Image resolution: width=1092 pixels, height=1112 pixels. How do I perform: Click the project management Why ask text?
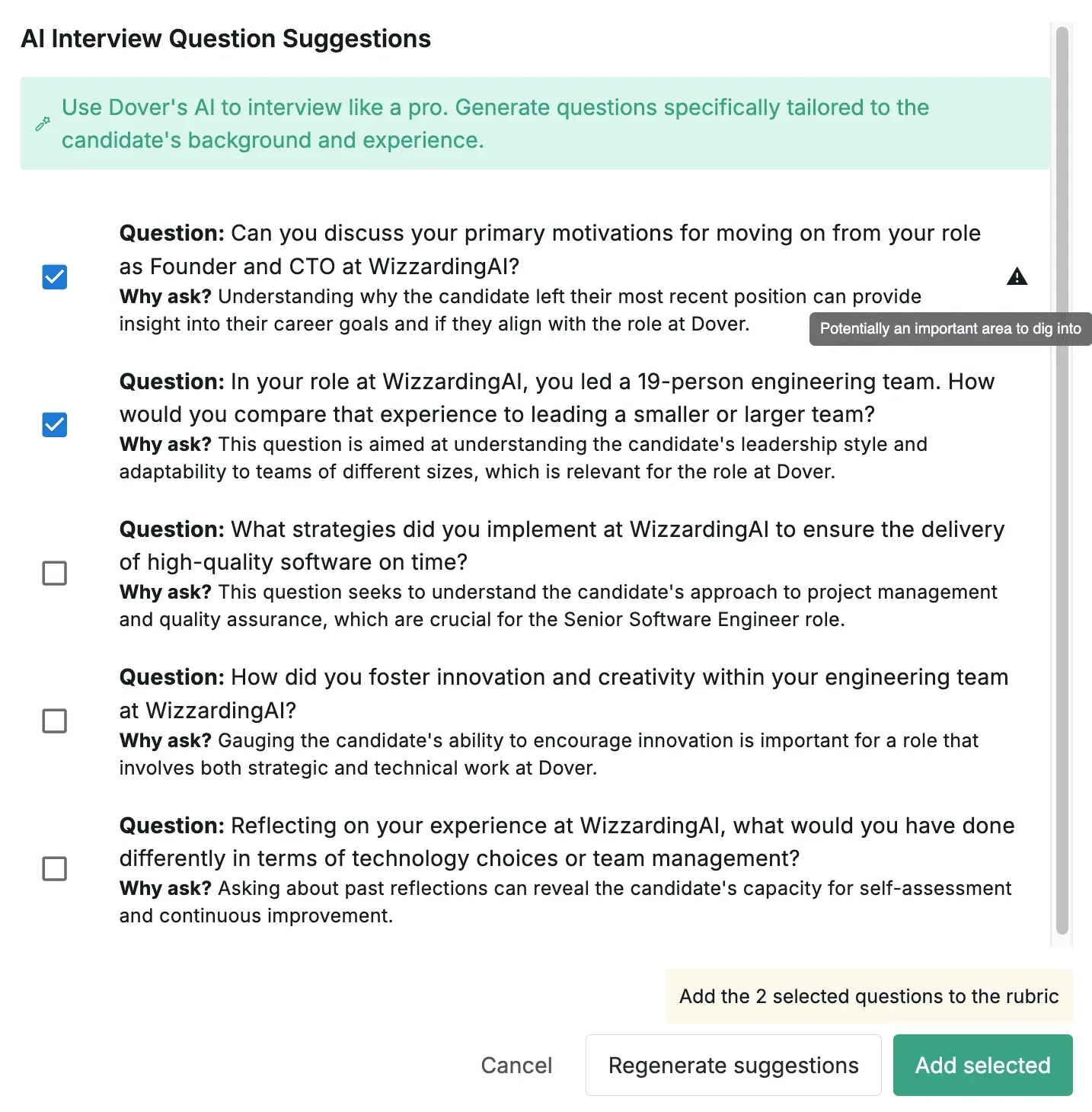(558, 606)
